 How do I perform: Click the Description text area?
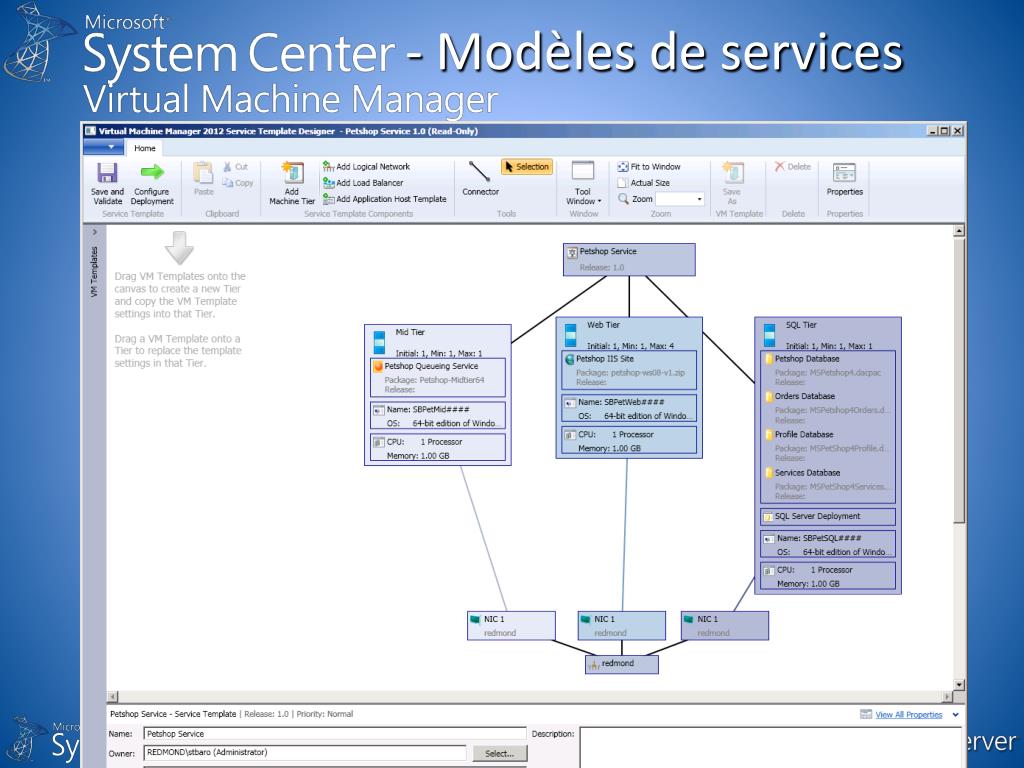[770, 747]
